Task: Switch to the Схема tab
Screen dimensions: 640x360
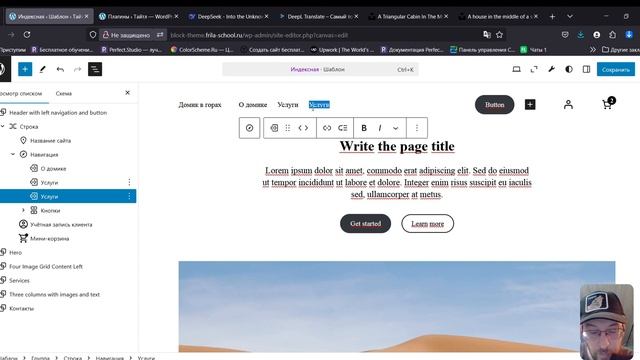Action: pos(64,93)
